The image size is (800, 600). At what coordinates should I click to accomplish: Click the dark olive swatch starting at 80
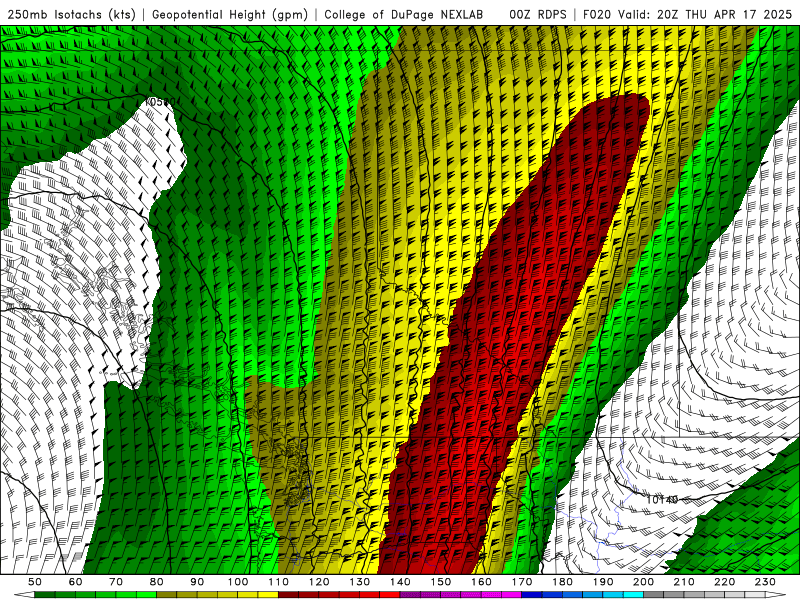tap(166, 595)
